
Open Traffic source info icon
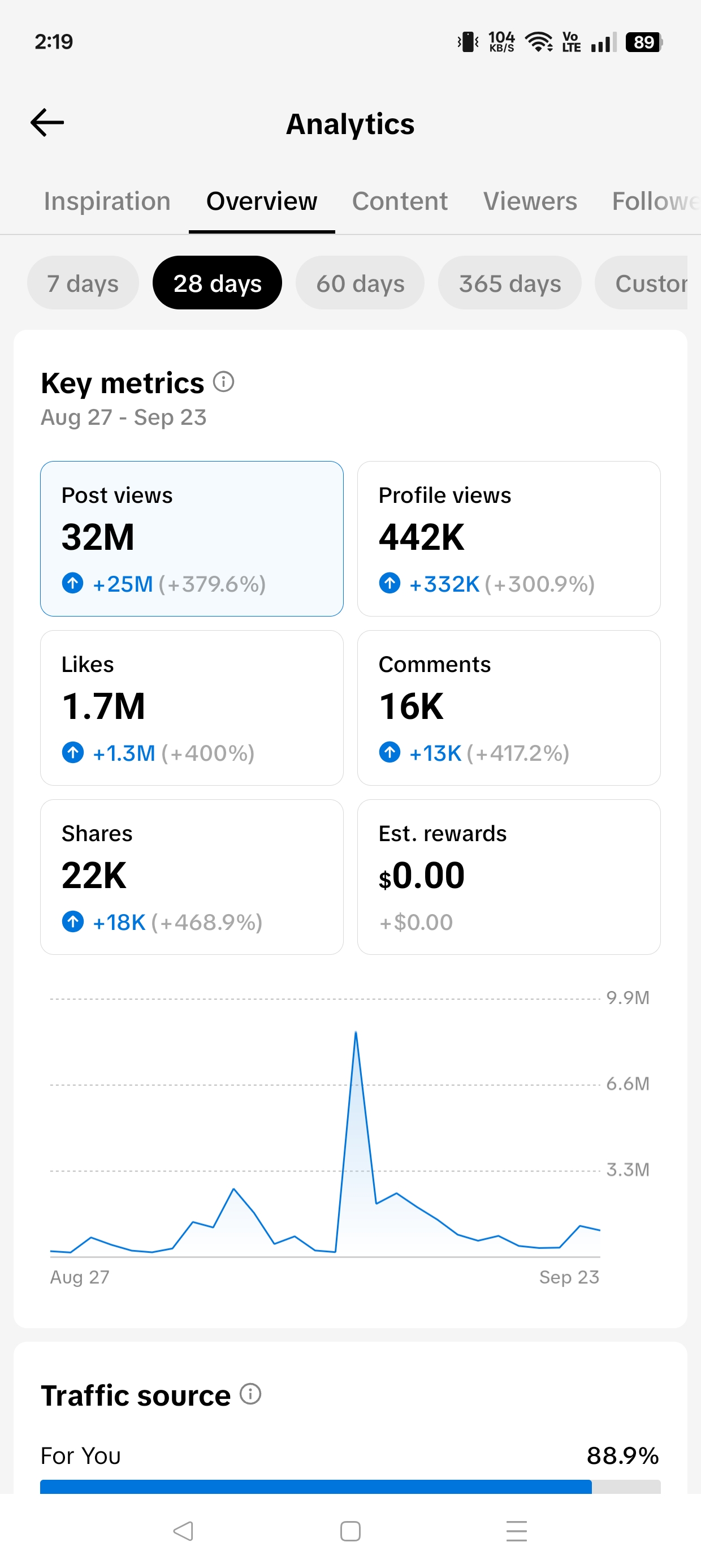click(x=250, y=1394)
